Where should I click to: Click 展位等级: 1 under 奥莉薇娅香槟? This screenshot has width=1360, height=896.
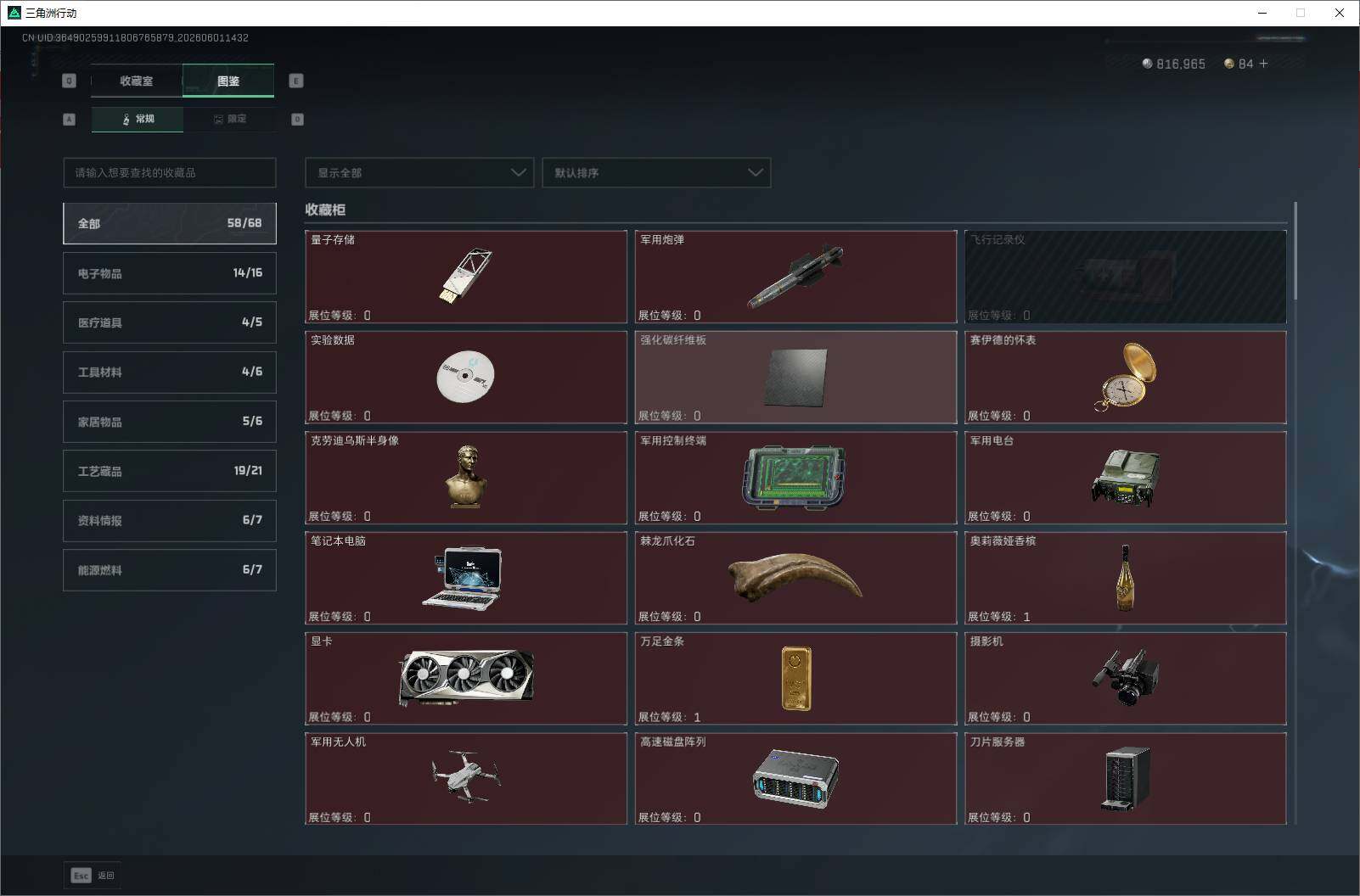[x=999, y=617]
